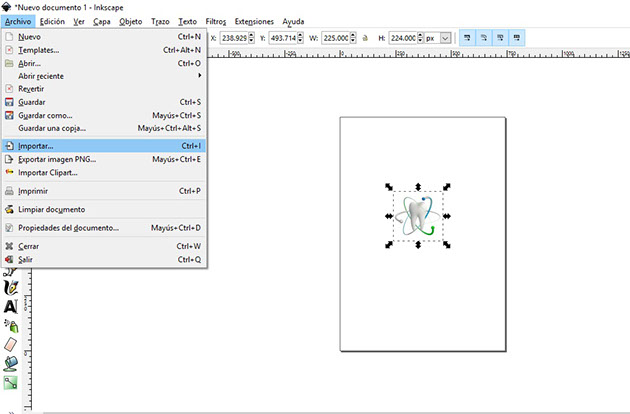630x414 pixels.
Task: Click the Abrir folder icon
Action: pos(9,63)
